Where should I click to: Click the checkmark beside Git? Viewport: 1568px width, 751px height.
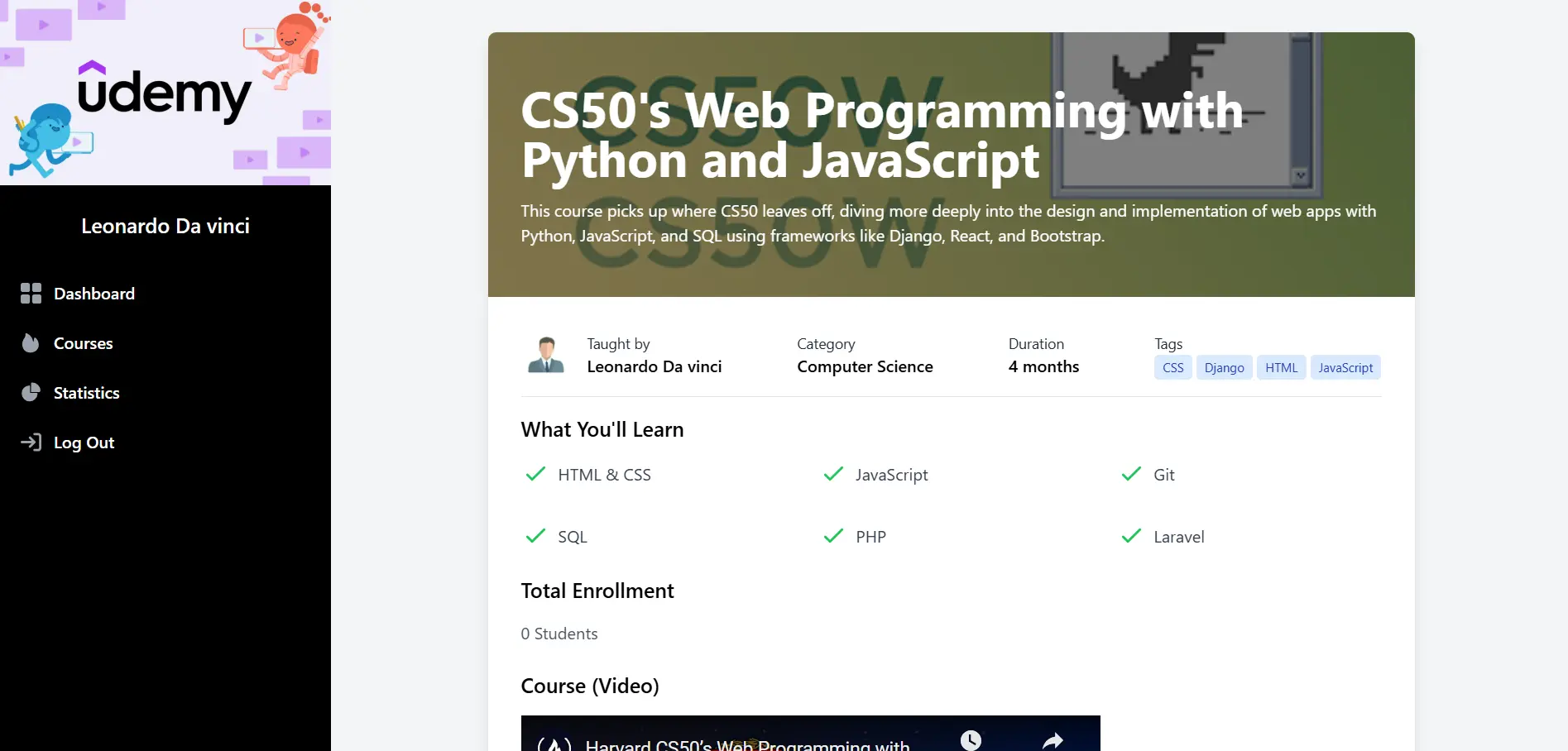1131,474
